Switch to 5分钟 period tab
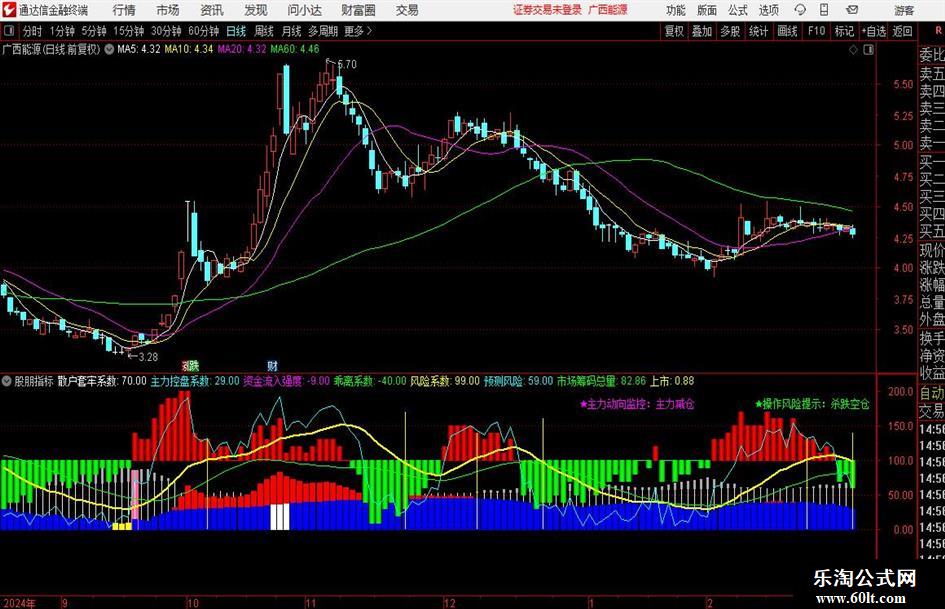 [94, 31]
